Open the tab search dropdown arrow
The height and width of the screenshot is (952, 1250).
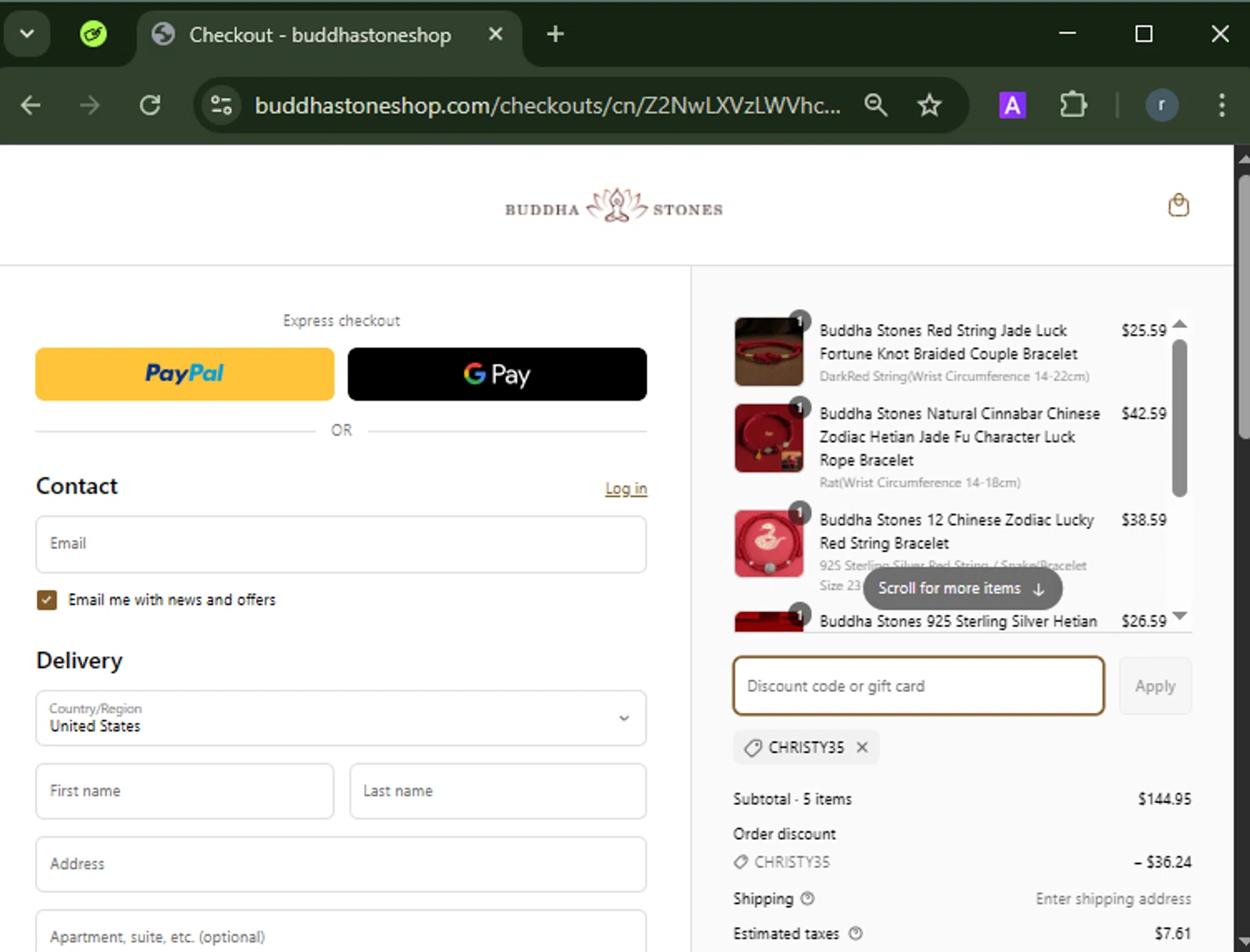click(x=27, y=34)
